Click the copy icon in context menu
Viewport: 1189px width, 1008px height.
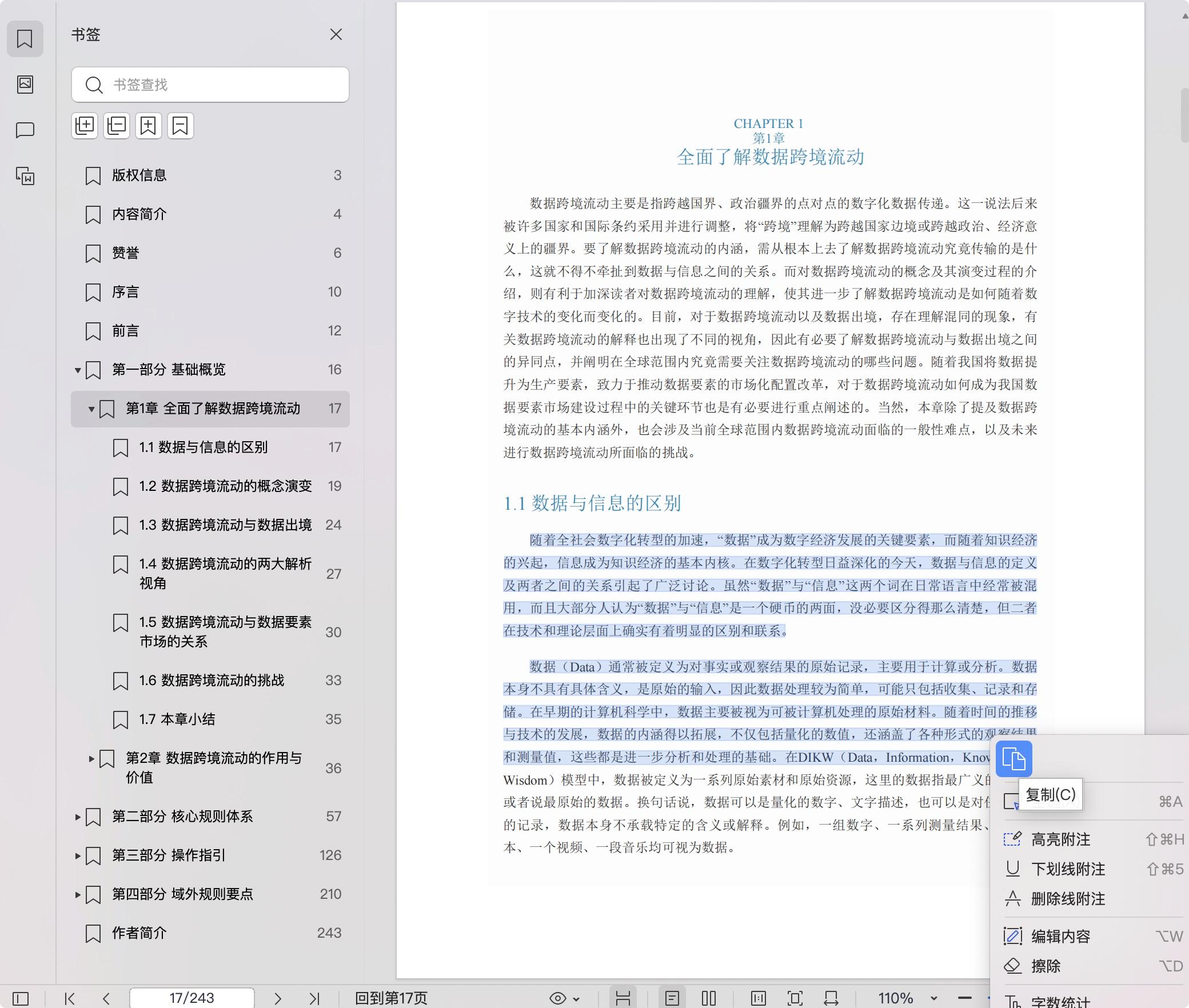[1014, 759]
